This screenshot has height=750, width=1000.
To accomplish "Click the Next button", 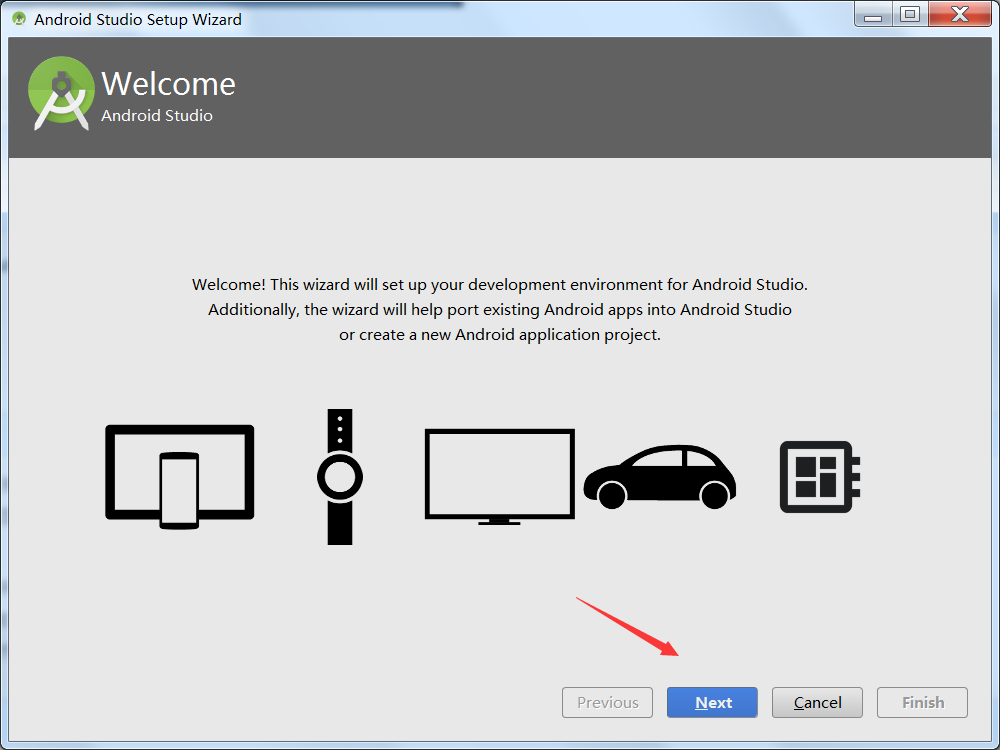I will pyautogui.click(x=712, y=702).
